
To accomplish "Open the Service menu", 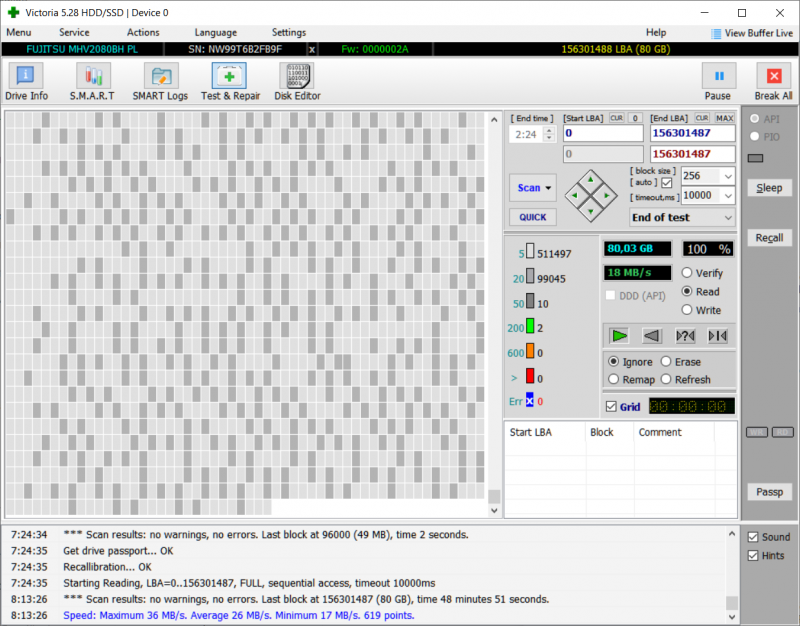I will 74,33.
